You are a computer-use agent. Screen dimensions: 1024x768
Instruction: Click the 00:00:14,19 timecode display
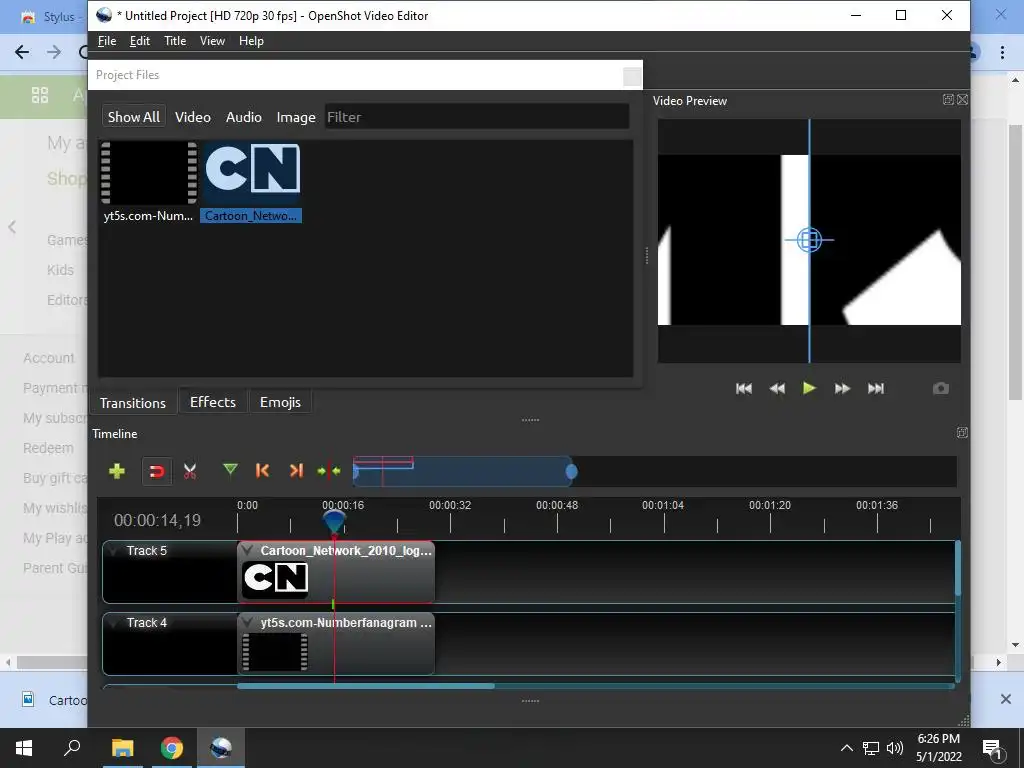point(157,520)
